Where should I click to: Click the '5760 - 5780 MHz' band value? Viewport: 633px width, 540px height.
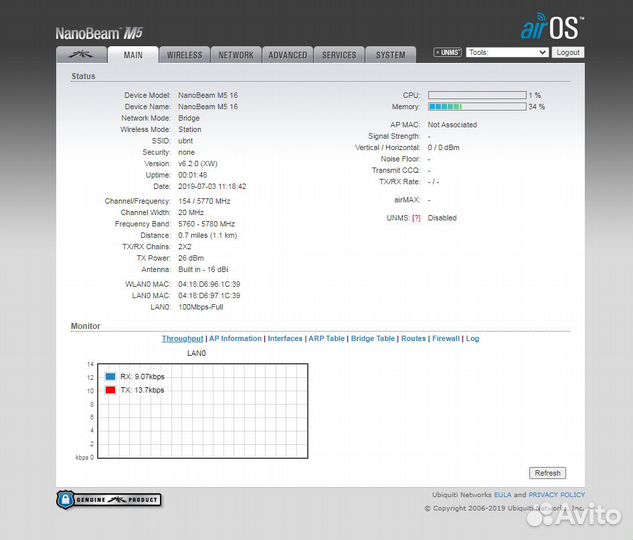click(206, 224)
